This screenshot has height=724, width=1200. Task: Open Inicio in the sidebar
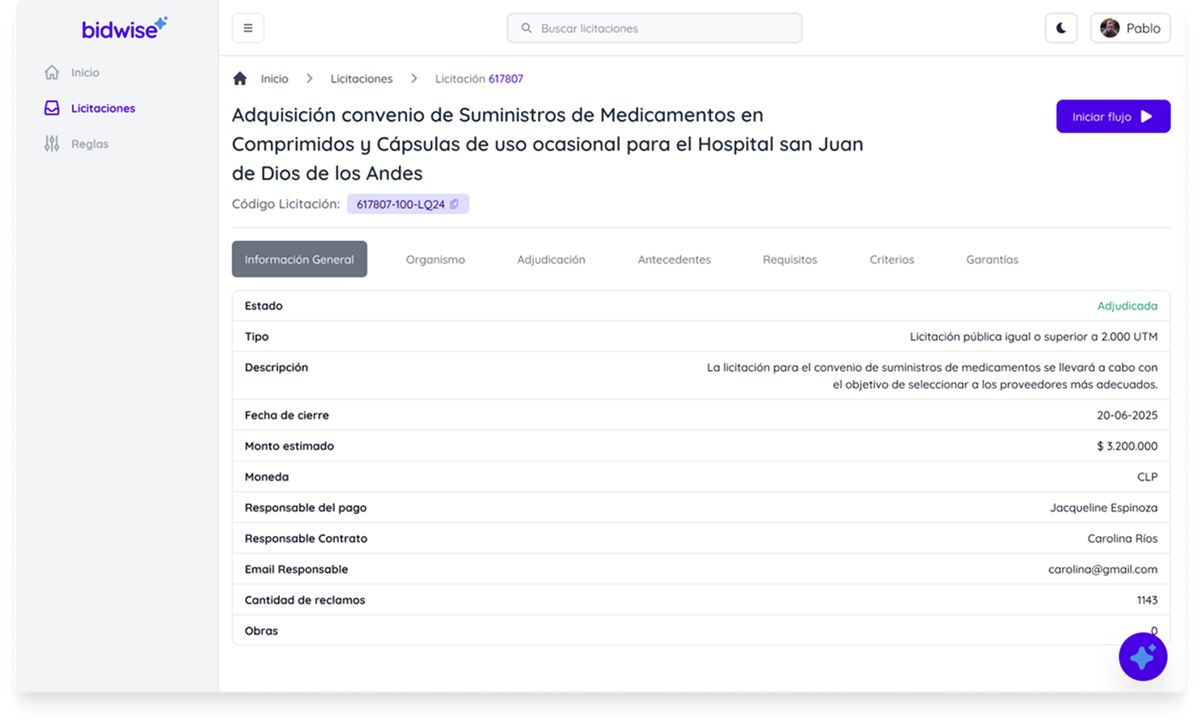tap(85, 73)
